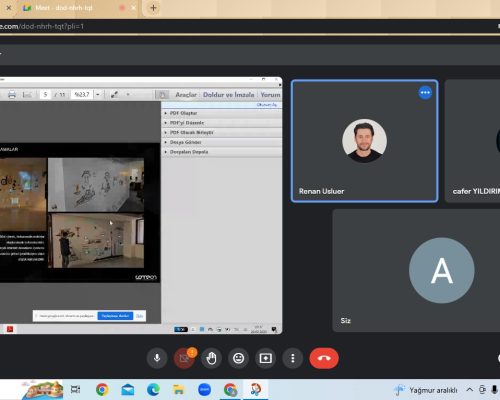Open the Yorum tab
500x400 pixels.
(x=270, y=95)
